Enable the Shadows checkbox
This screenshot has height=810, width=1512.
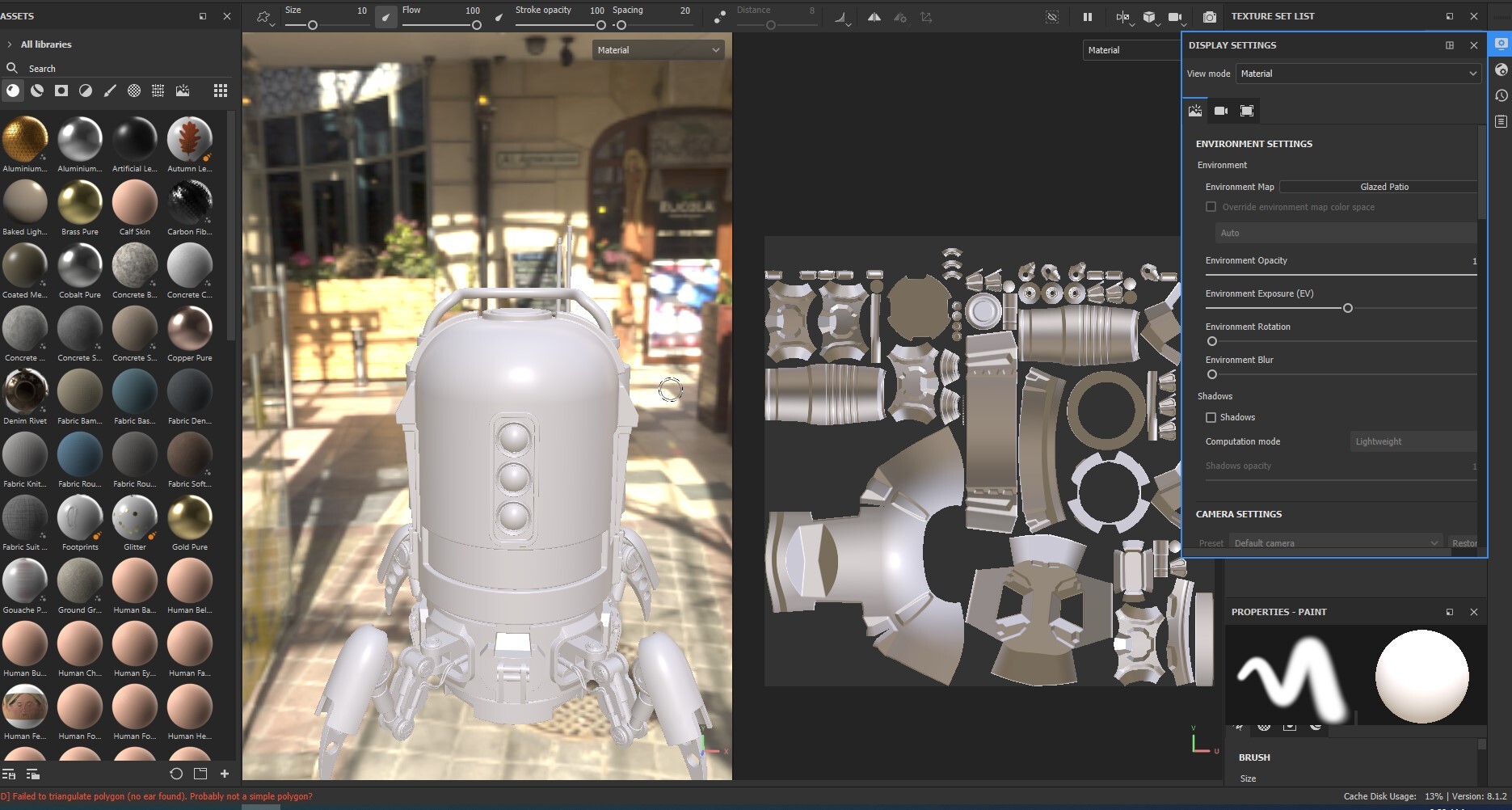[1211, 417]
